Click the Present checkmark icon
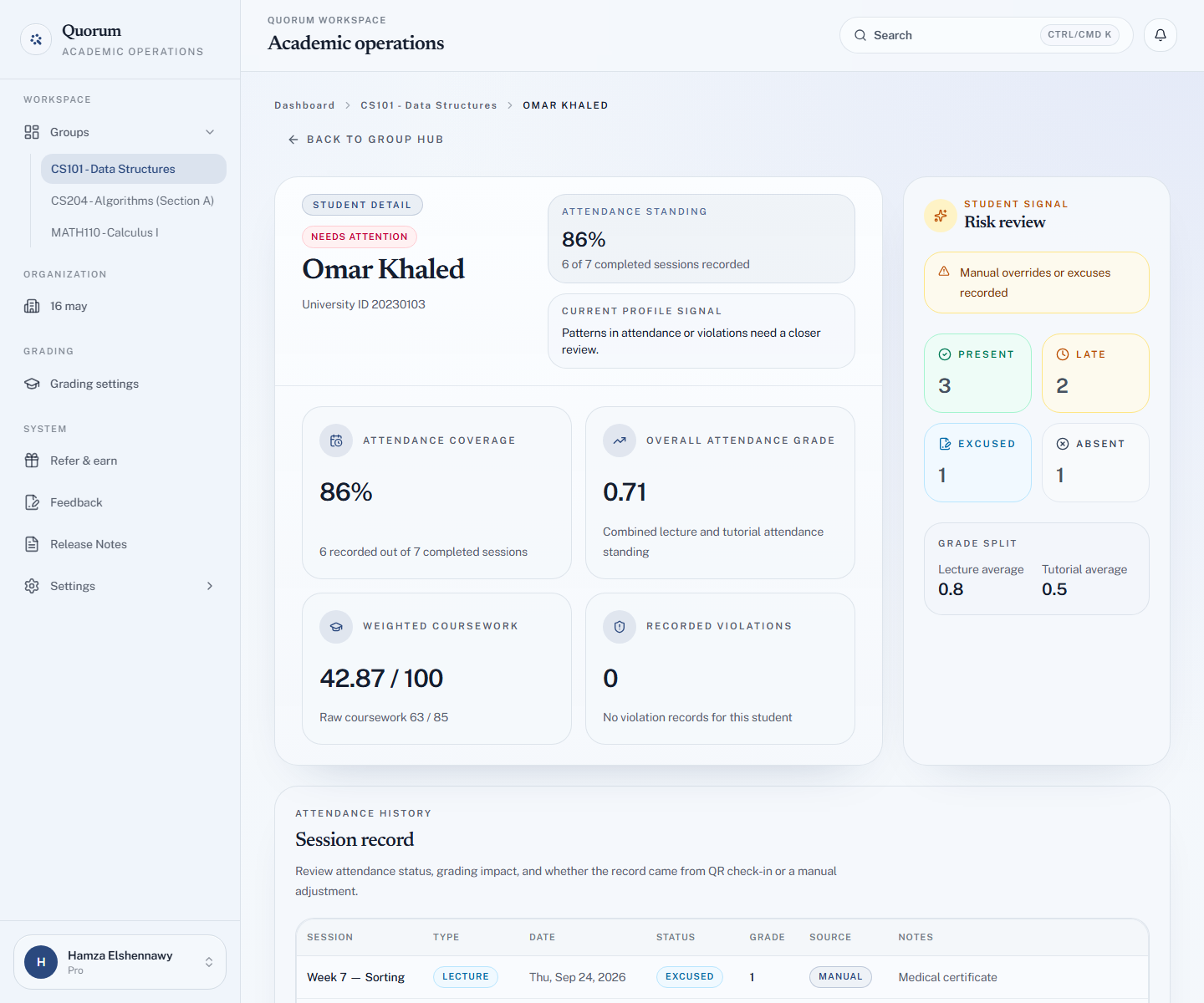This screenshot has height=1003, width=1204. tap(945, 354)
